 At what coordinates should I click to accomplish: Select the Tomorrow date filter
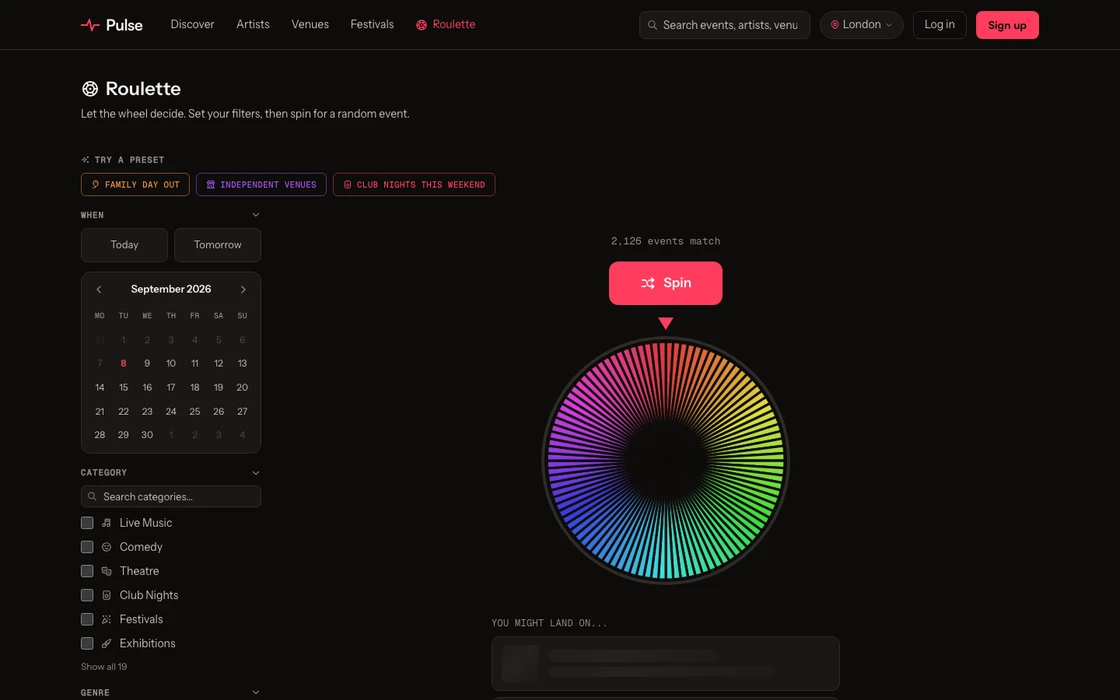[x=218, y=245]
